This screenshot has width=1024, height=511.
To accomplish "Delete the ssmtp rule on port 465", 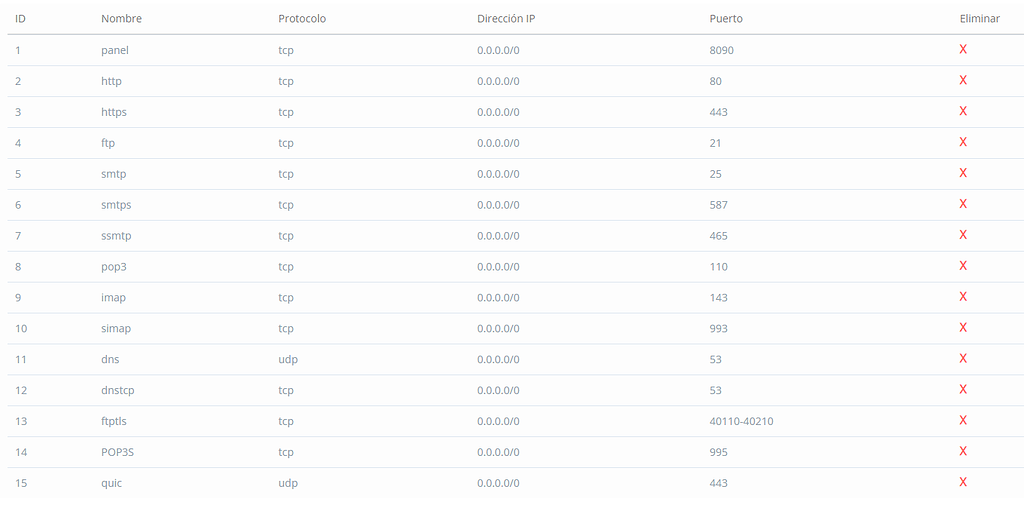I will 963,235.
